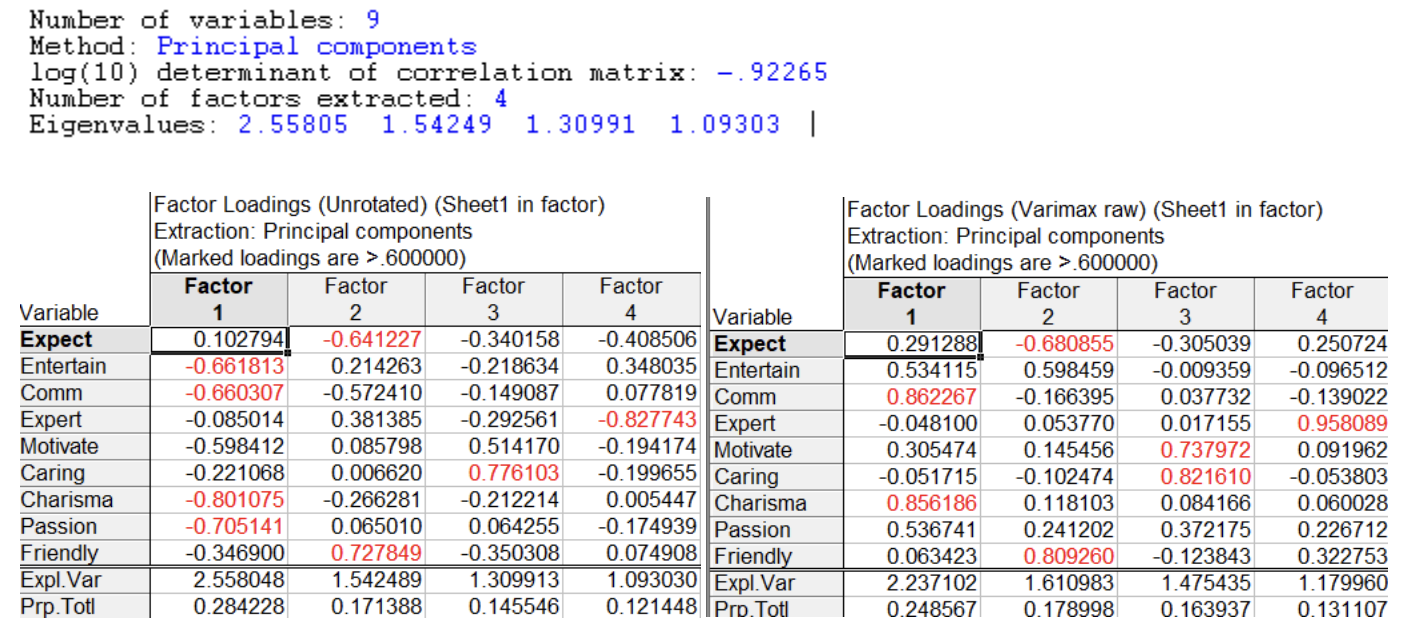This screenshot has height=638, width=1404.
Task: Click the eigenvalue 1.09303
Action: 724,125
